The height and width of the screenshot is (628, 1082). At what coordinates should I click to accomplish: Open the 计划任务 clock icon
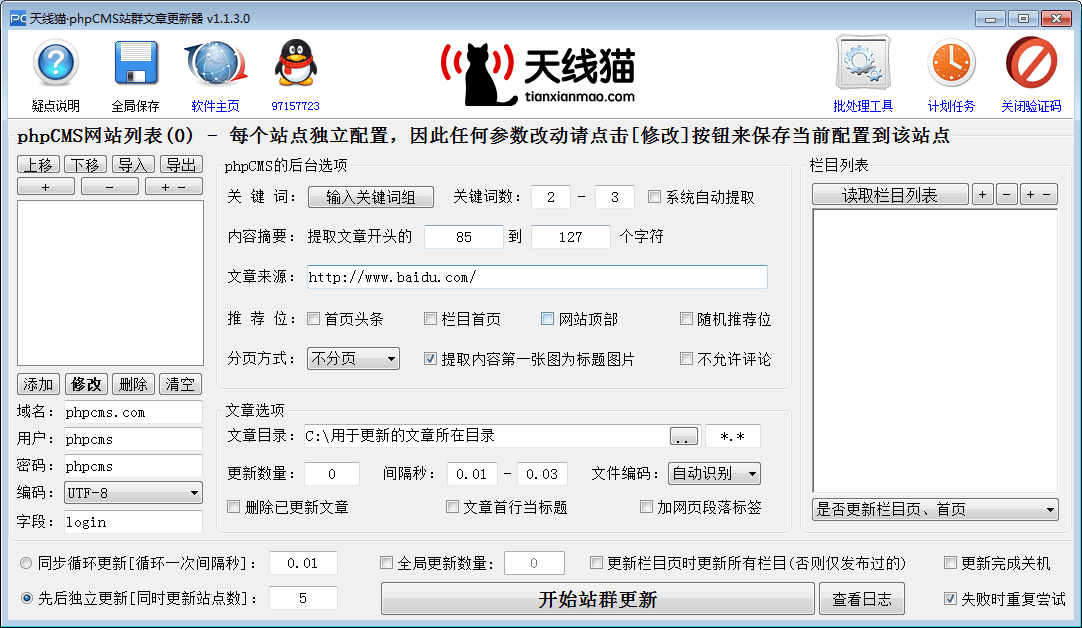coord(951,63)
